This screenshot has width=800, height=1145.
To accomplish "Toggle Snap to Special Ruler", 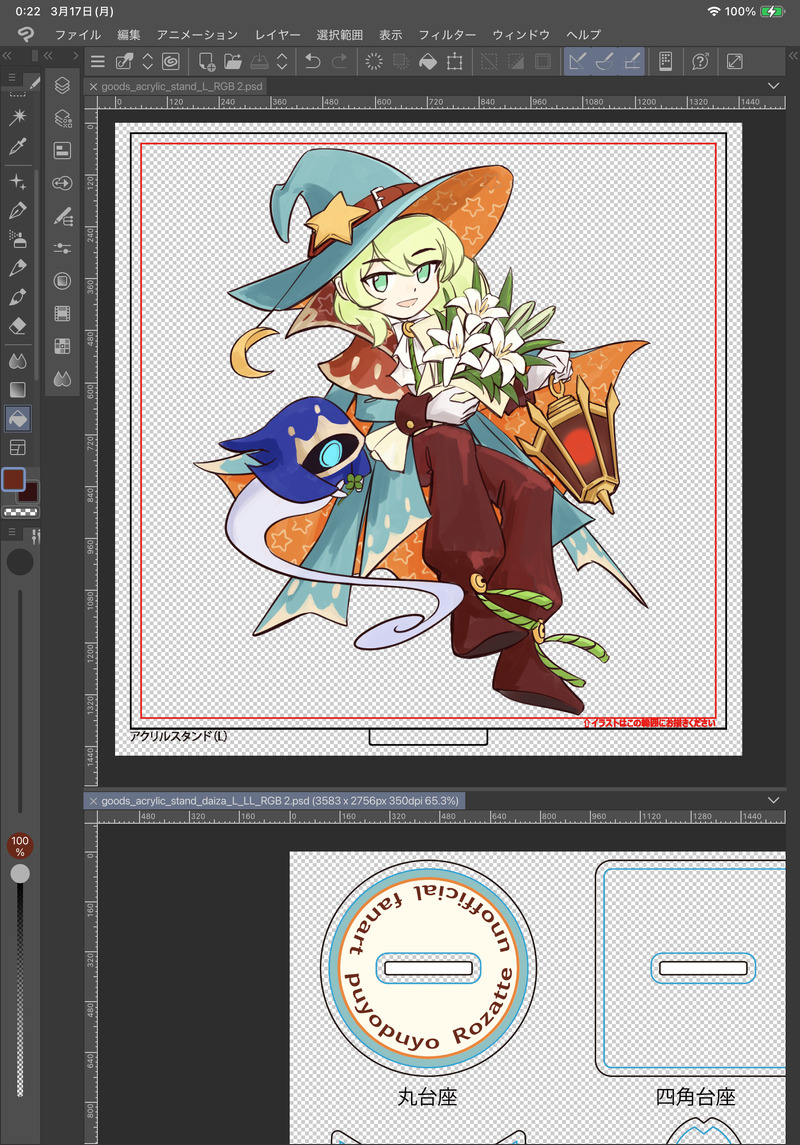I will [604, 61].
